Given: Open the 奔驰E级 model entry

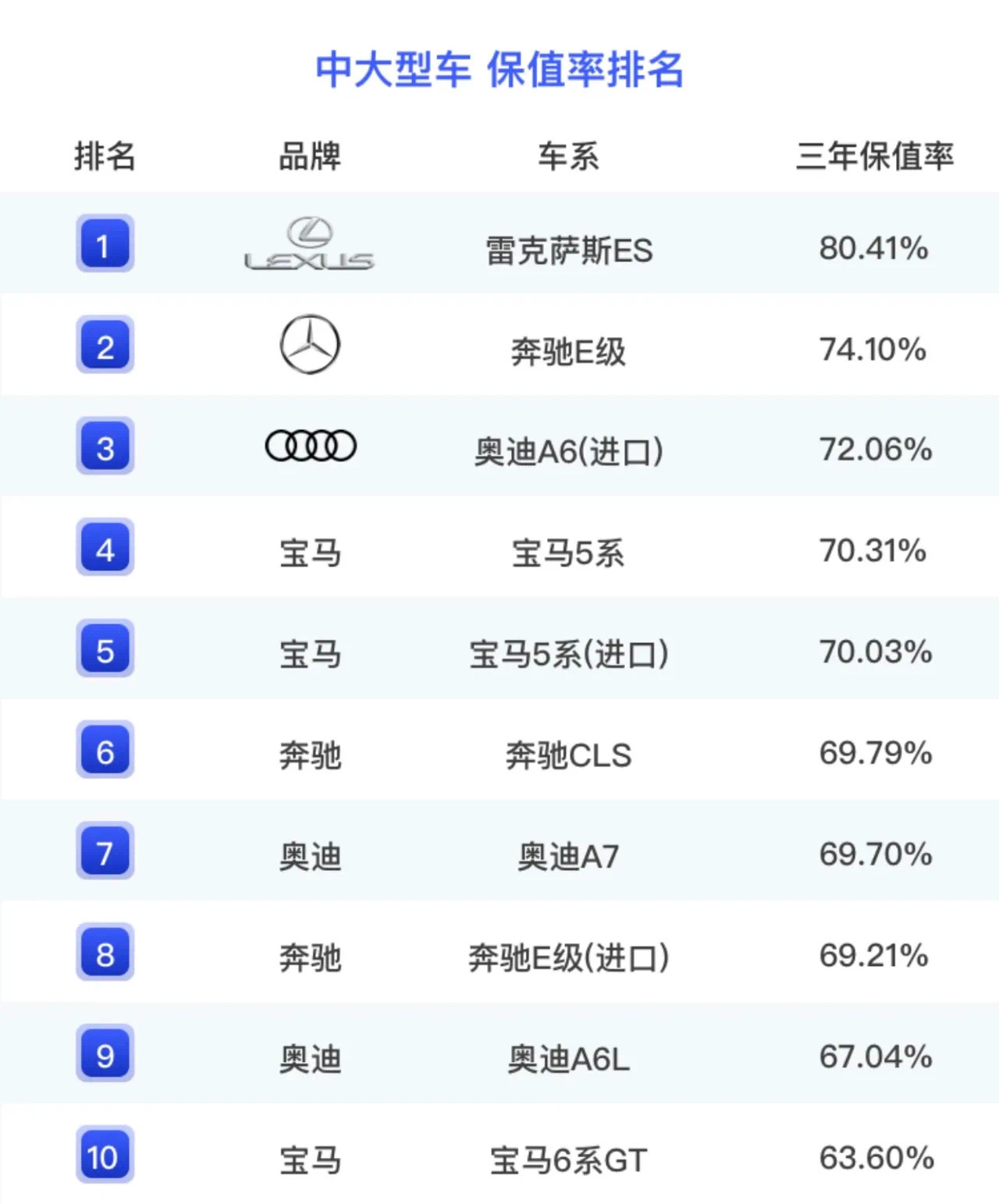Looking at the screenshot, I should point(568,352).
